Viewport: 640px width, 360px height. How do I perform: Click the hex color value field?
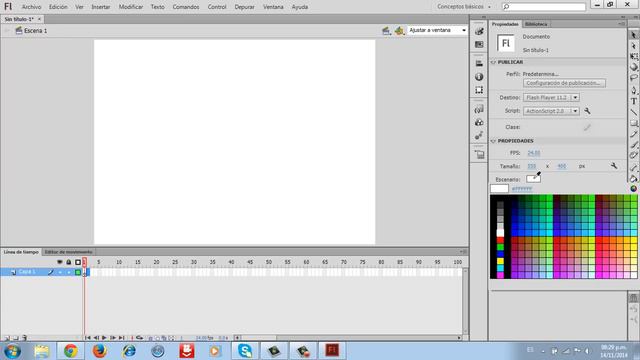pos(522,189)
